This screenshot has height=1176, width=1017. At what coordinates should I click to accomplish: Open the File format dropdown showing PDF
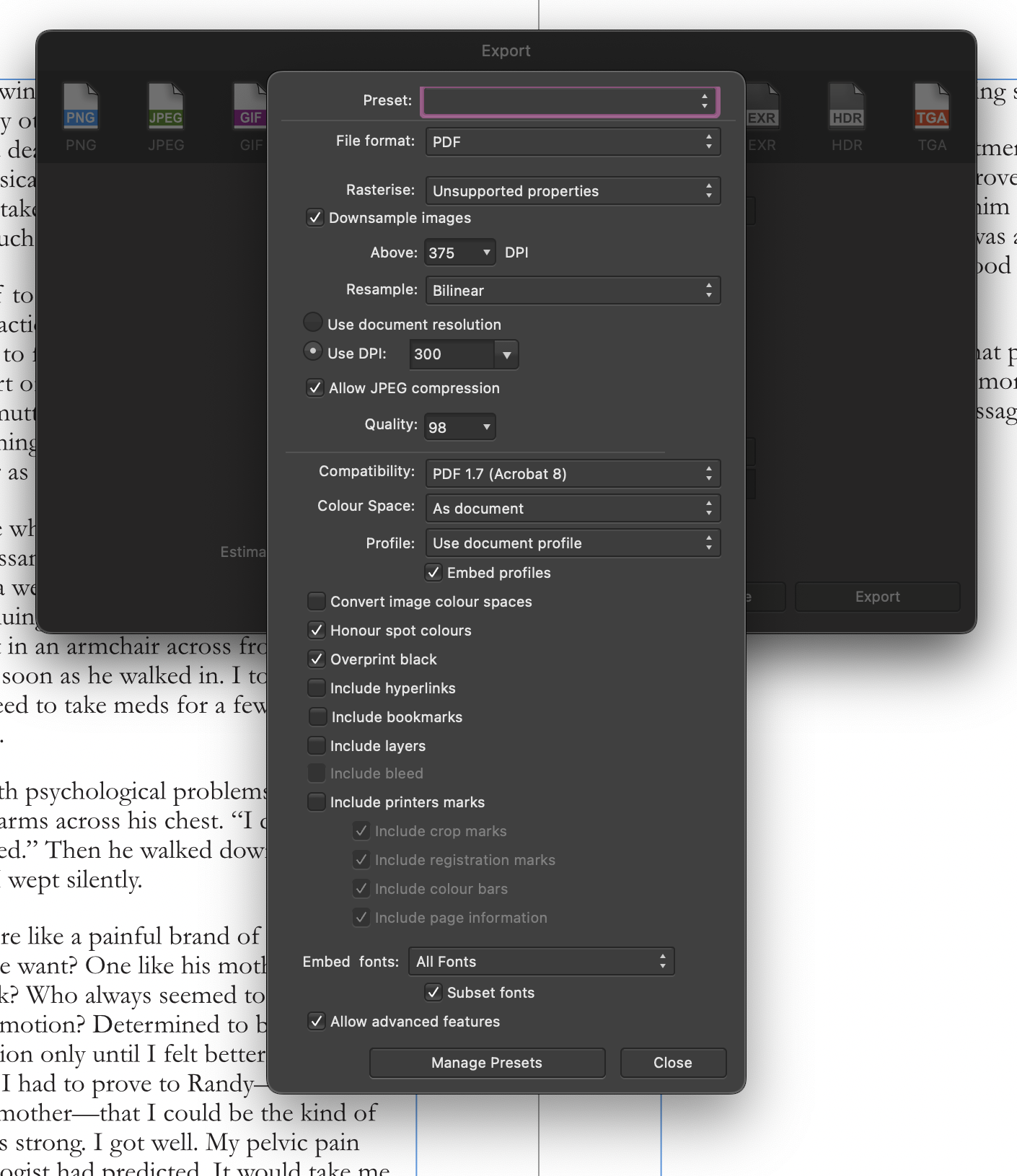pyautogui.click(x=573, y=141)
